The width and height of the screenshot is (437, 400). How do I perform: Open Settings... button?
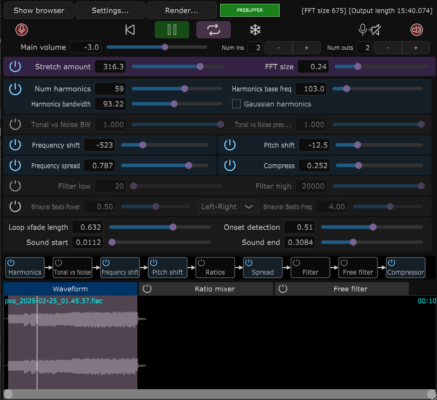(110, 10)
